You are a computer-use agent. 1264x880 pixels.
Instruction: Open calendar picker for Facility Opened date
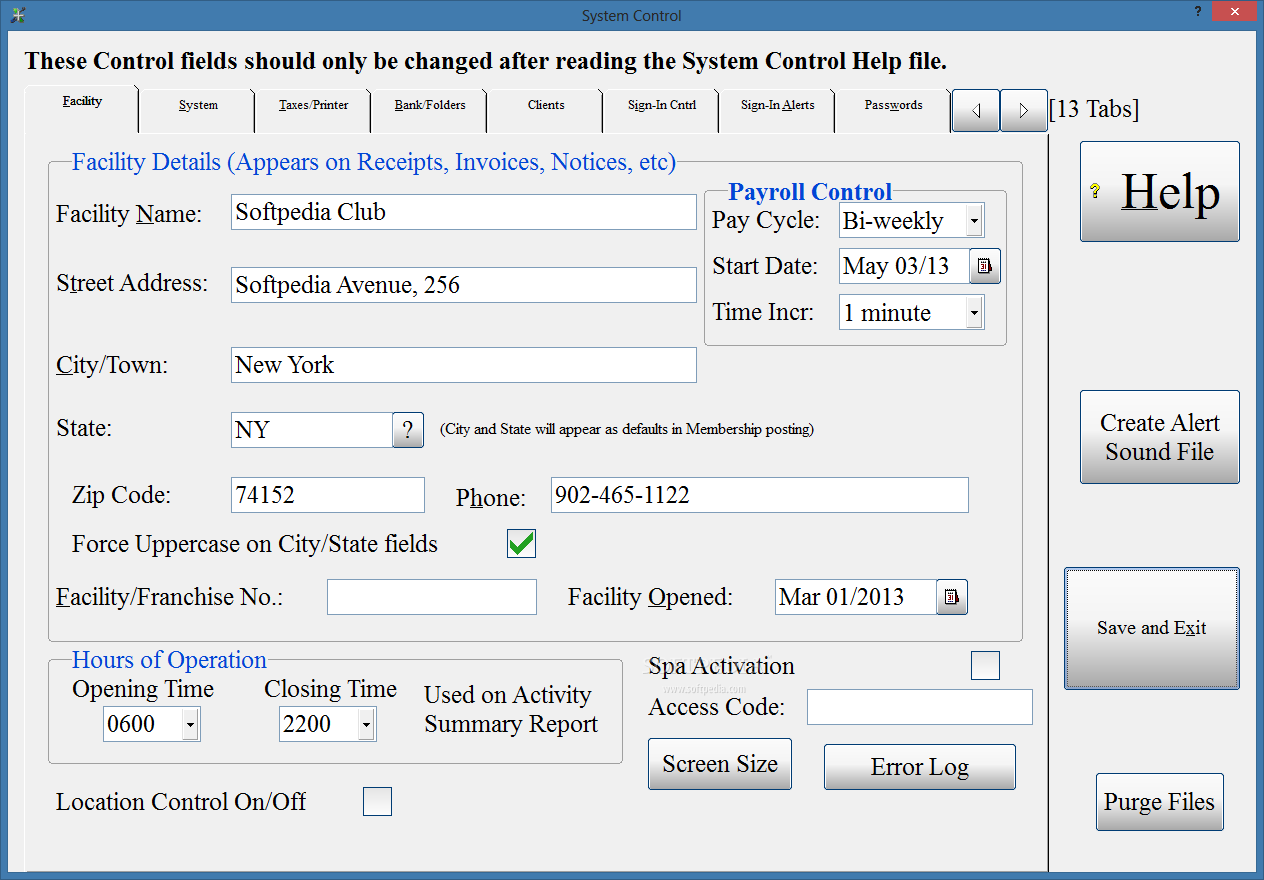[x=952, y=597]
